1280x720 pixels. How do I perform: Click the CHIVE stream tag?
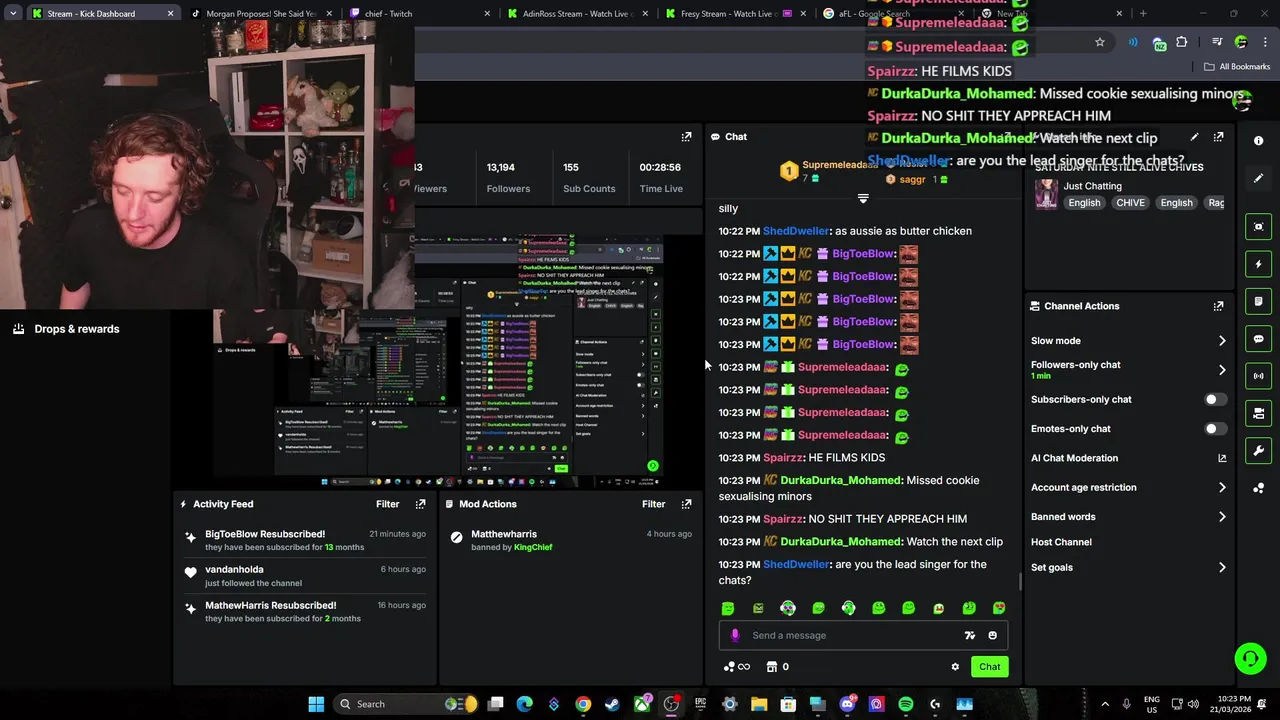click(1130, 203)
